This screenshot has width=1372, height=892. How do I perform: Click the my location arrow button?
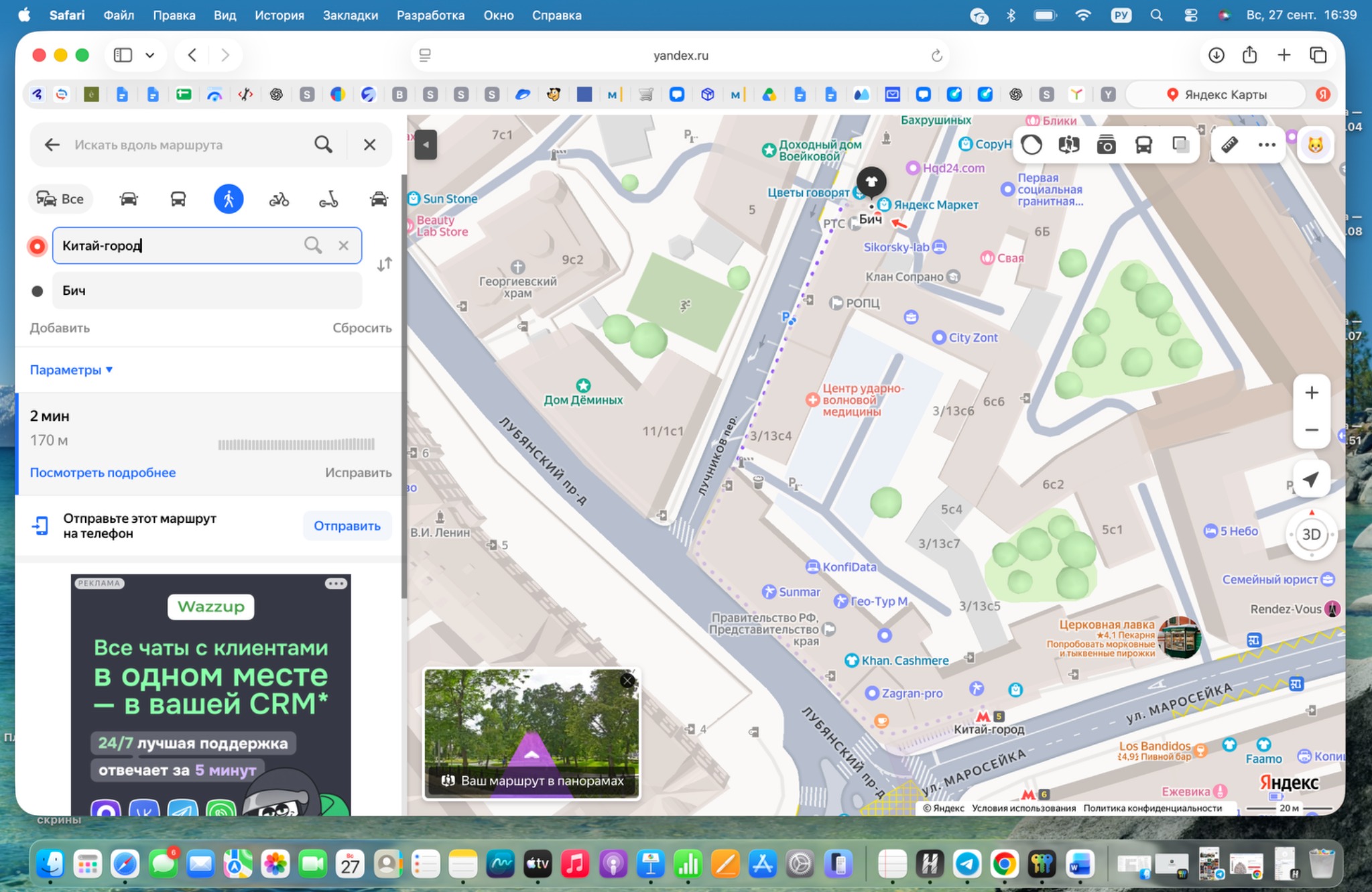pos(1311,479)
